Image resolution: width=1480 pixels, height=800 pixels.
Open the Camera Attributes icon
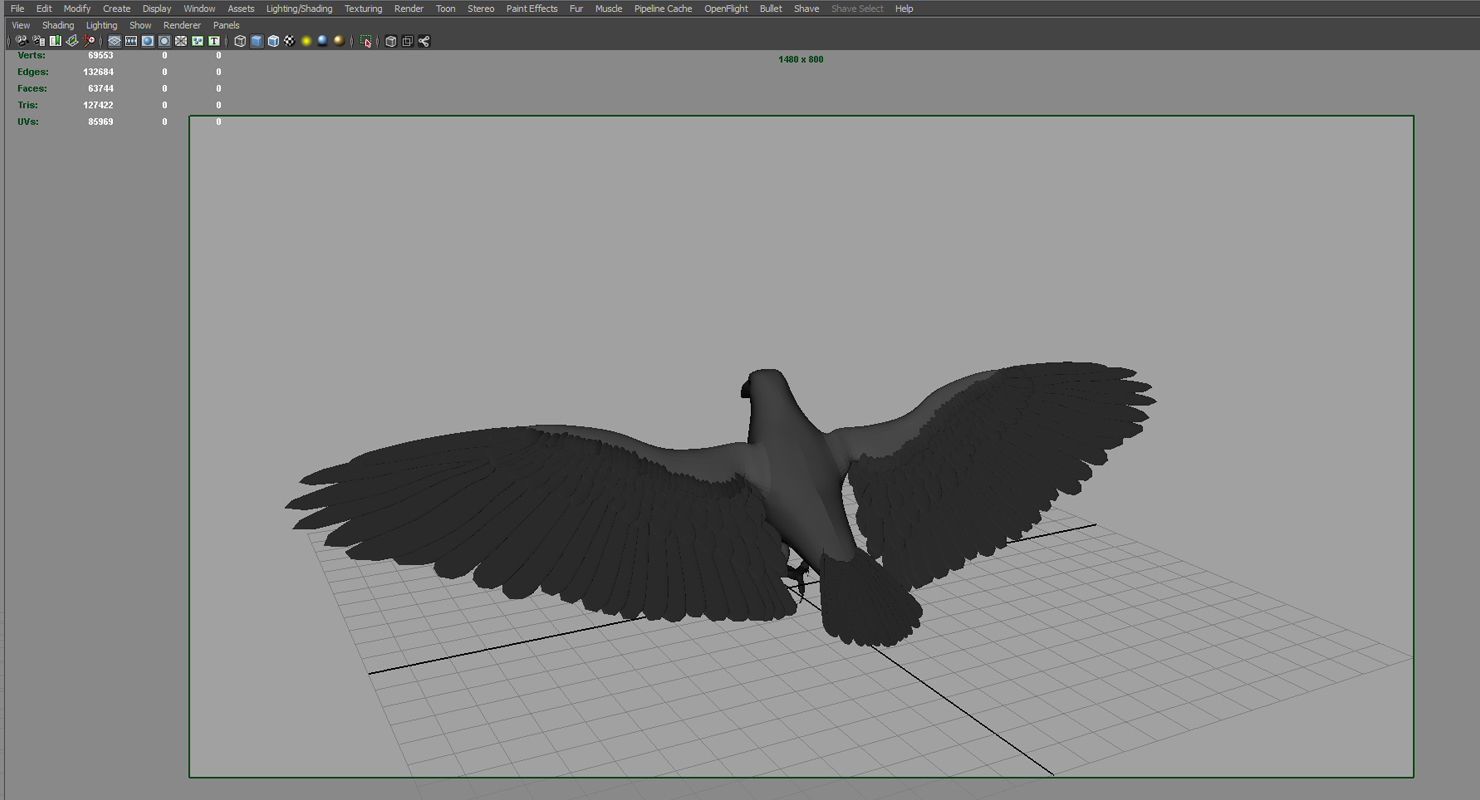[38, 41]
